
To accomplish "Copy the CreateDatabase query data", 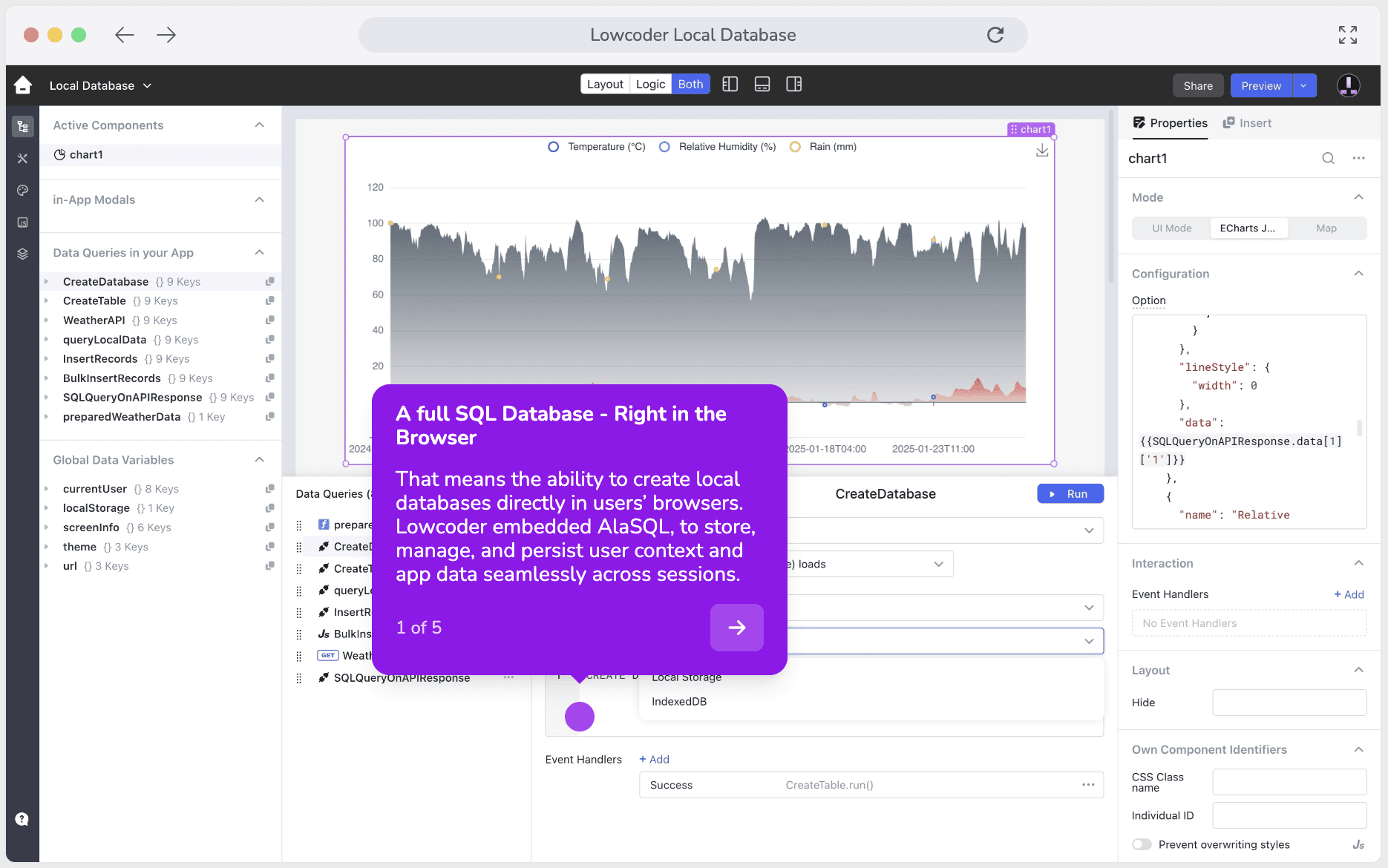I will [270, 281].
